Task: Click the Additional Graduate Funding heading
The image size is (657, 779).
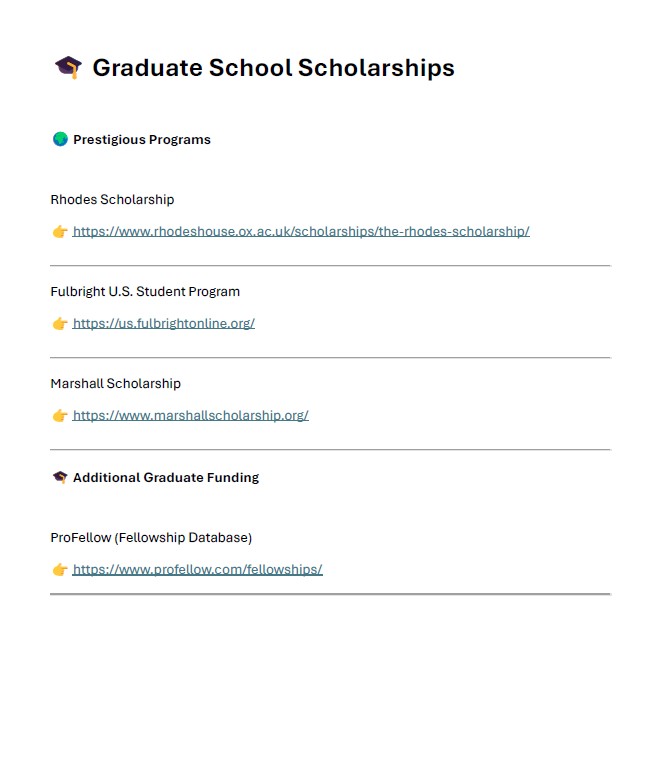Action: click(166, 478)
